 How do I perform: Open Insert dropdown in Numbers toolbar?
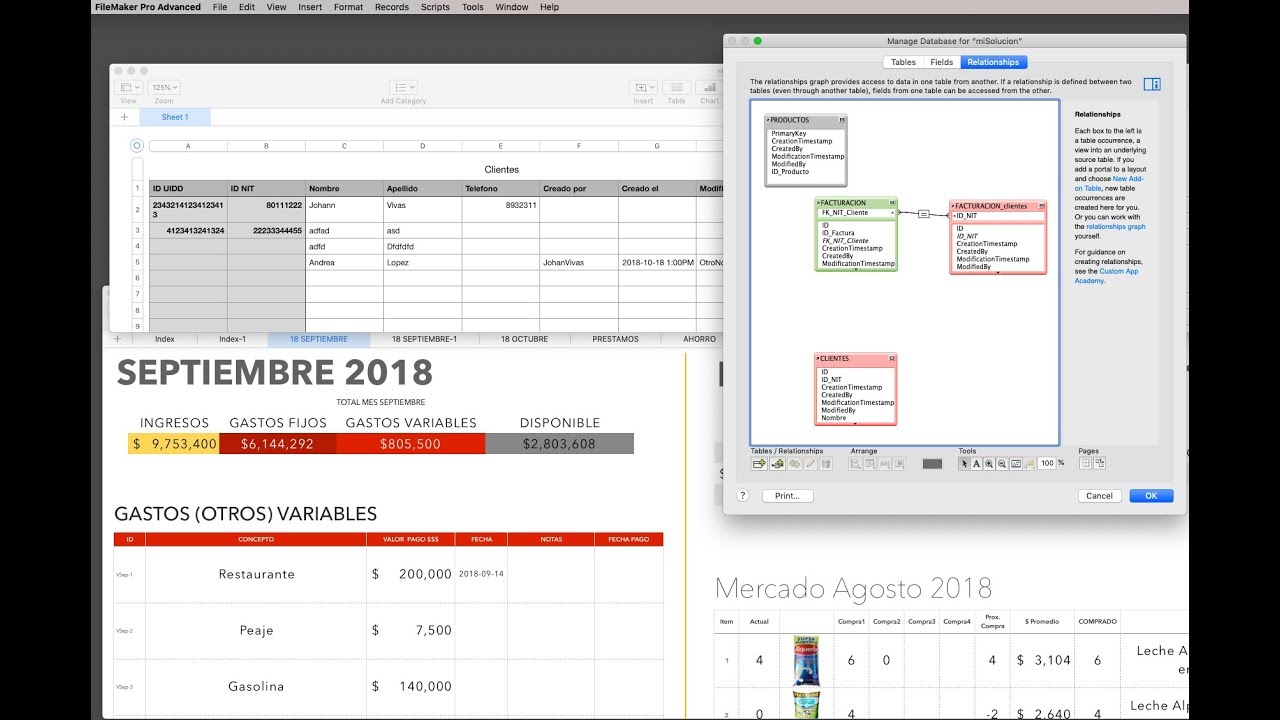tap(643, 88)
